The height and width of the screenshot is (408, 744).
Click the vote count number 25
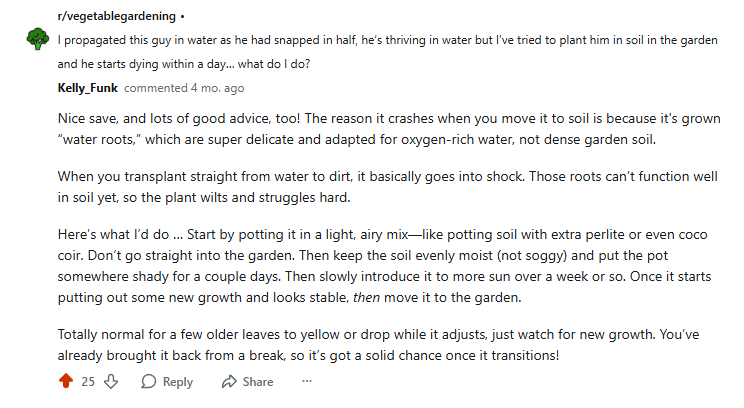pyautogui.click(x=88, y=381)
